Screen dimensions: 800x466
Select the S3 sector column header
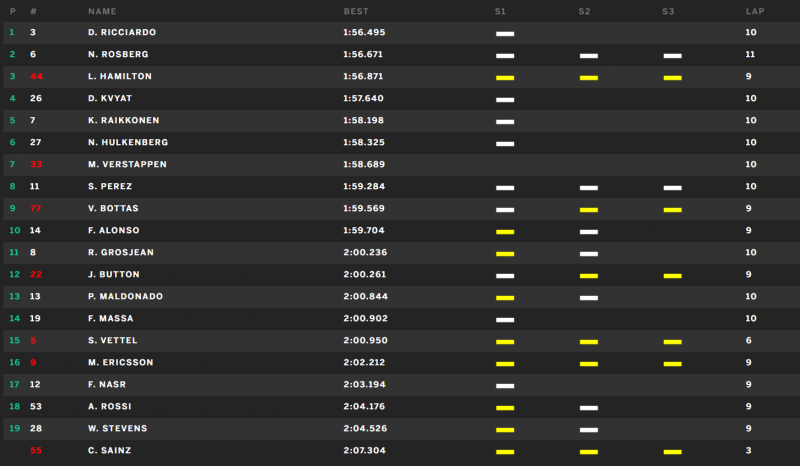(668, 11)
